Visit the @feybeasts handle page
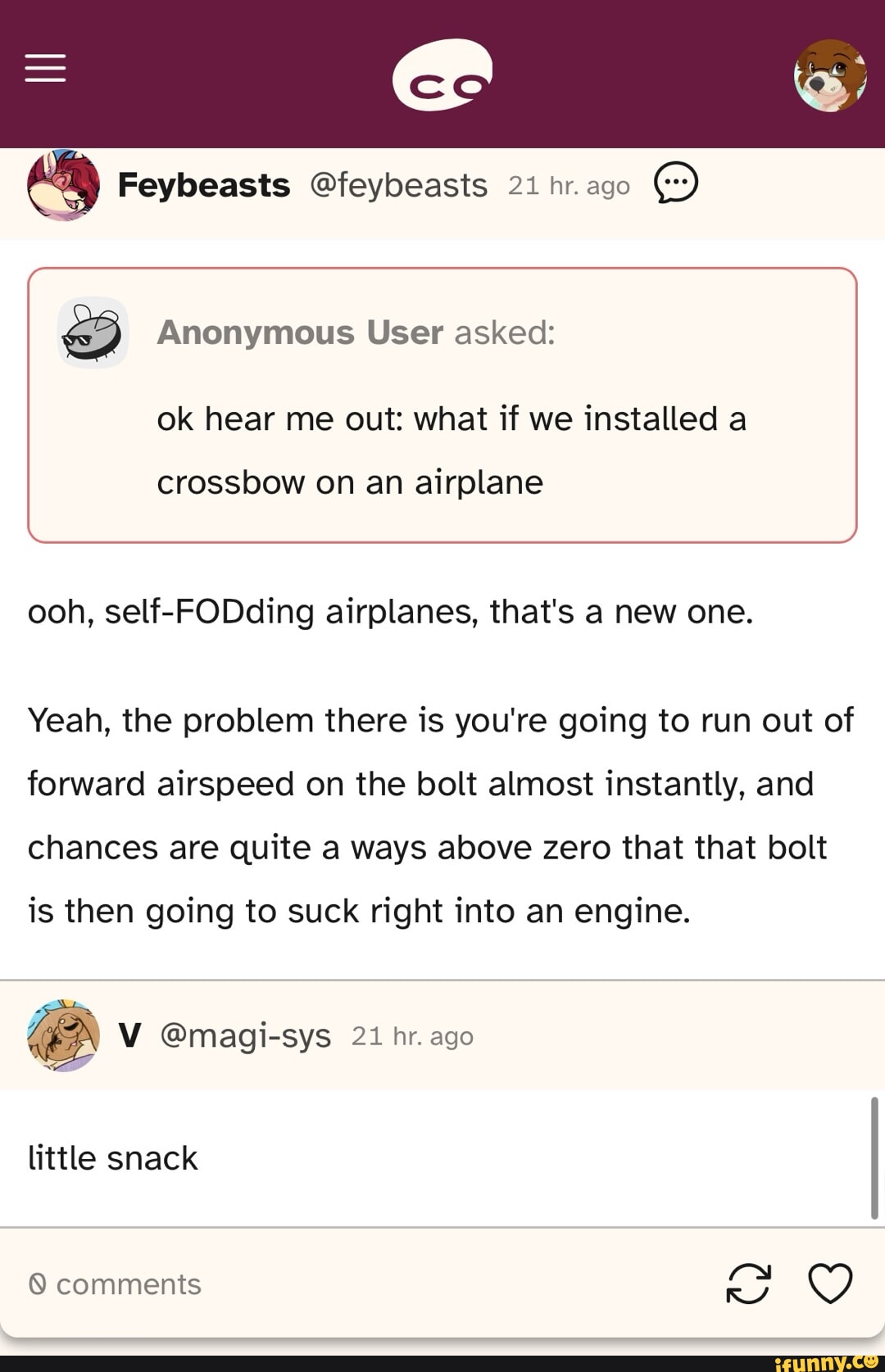885x1372 pixels. [x=398, y=185]
